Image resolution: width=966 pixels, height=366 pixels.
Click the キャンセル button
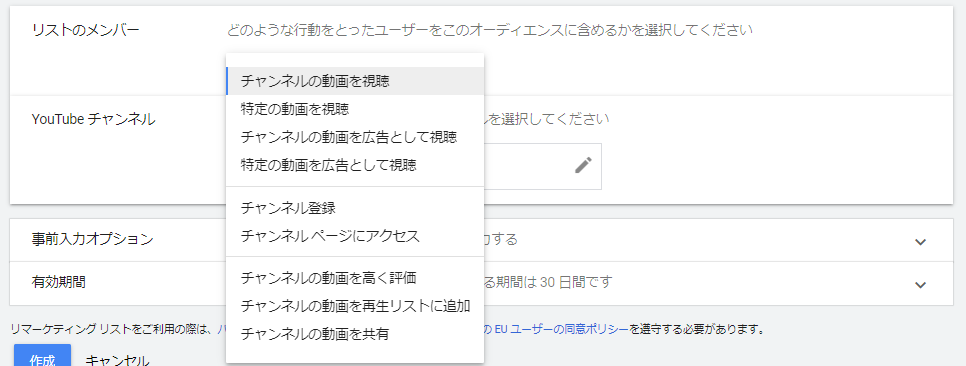[117, 360]
